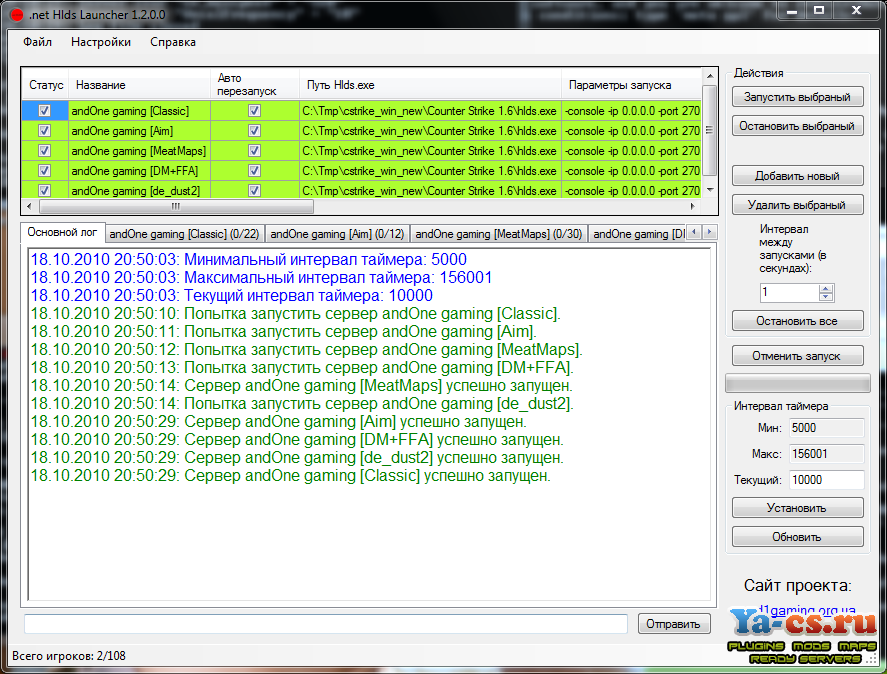The image size is (887, 674).
Task: Click Установить button
Action: coord(798,508)
